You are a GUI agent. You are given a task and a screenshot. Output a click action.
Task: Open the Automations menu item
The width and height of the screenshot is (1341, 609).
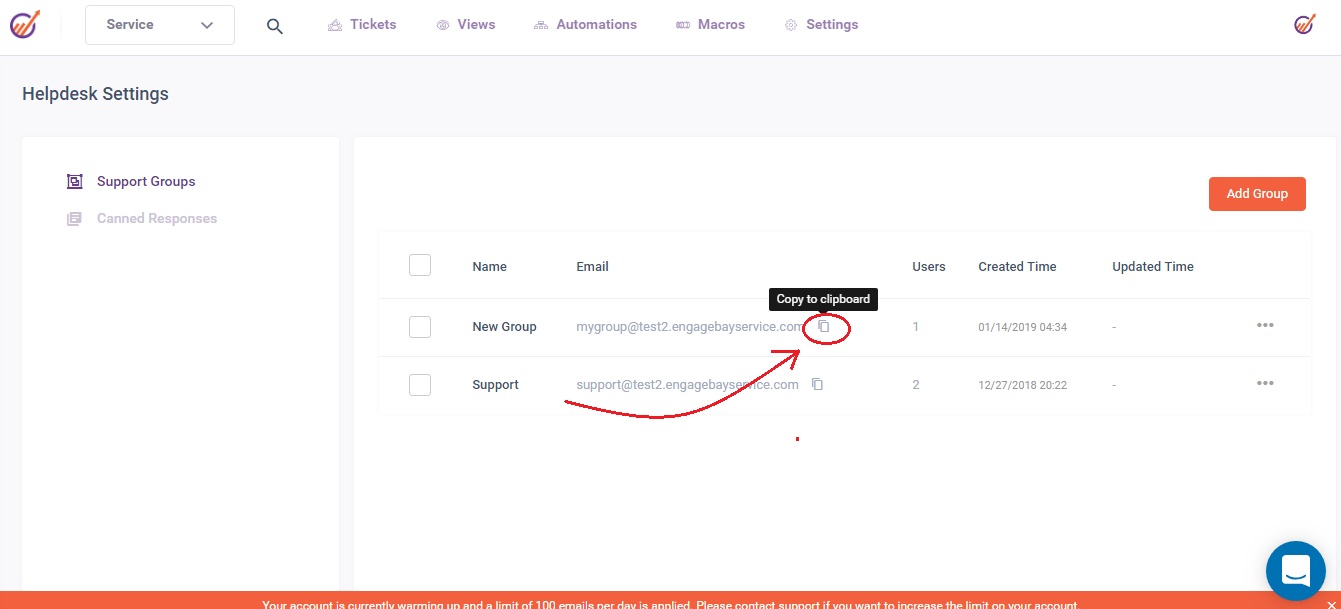pos(585,25)
